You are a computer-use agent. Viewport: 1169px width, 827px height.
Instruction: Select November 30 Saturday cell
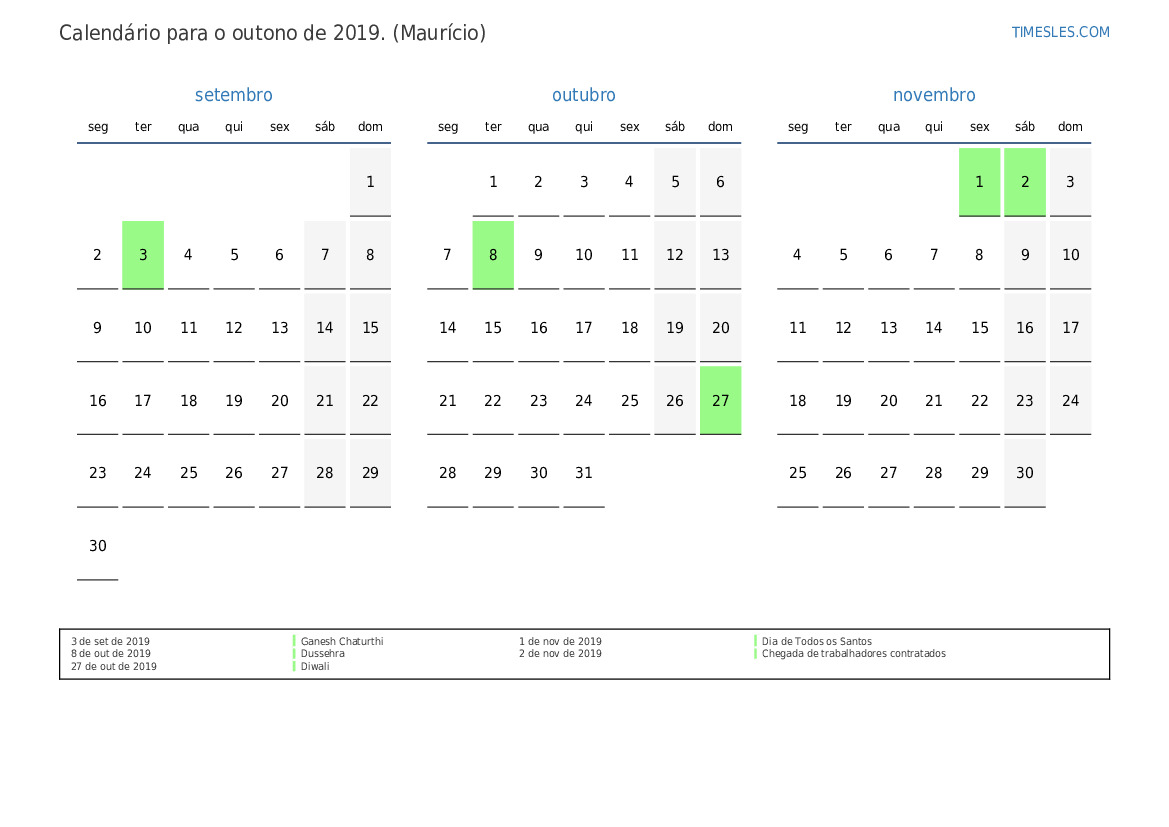pyautogui.click(x=1025, y=473)
